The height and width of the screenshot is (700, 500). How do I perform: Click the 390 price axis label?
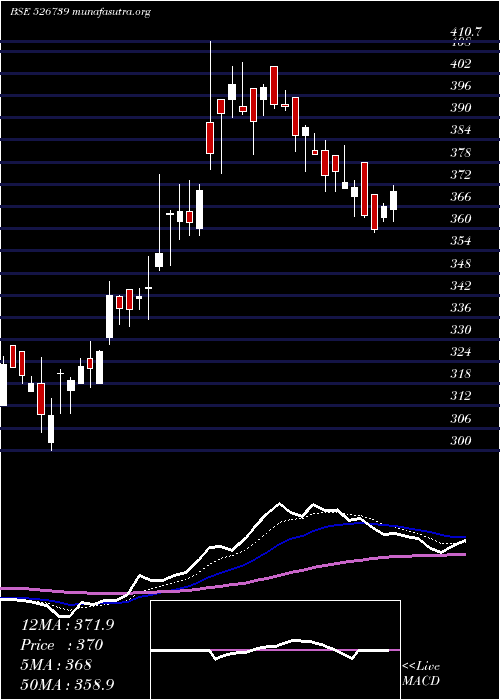click(461, 108)
